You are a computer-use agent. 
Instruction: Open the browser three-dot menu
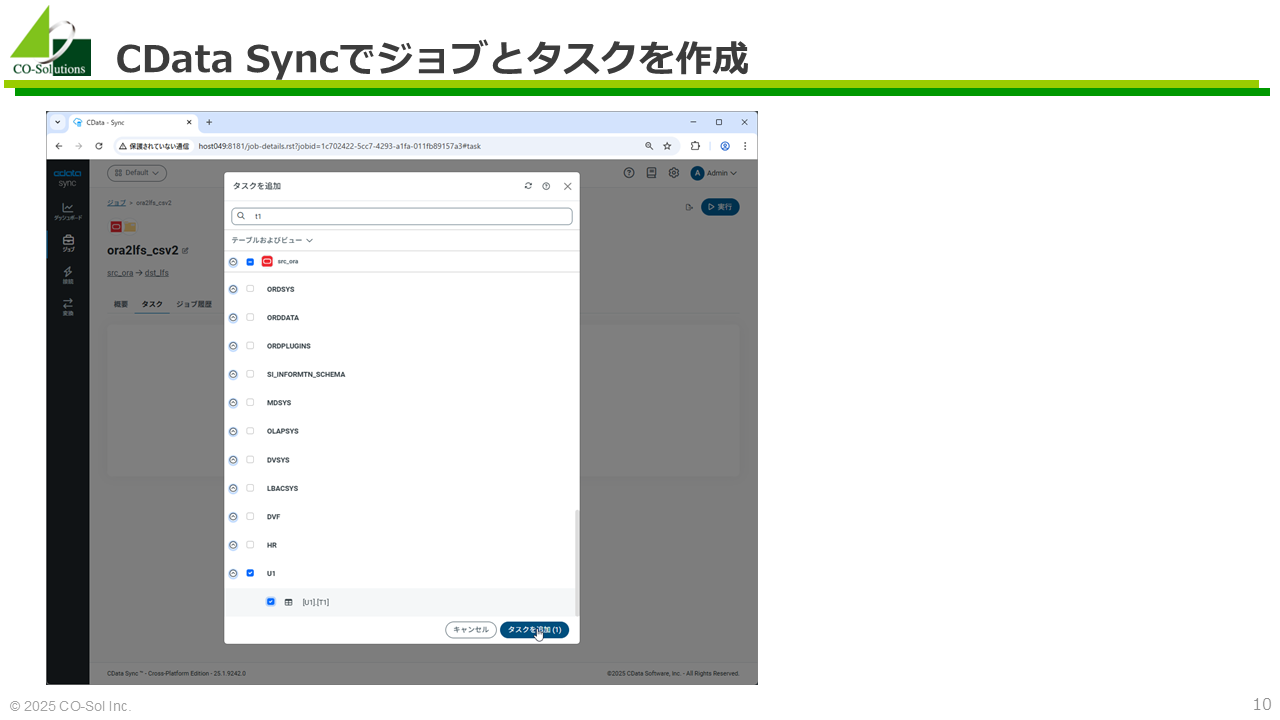(745, 146)
